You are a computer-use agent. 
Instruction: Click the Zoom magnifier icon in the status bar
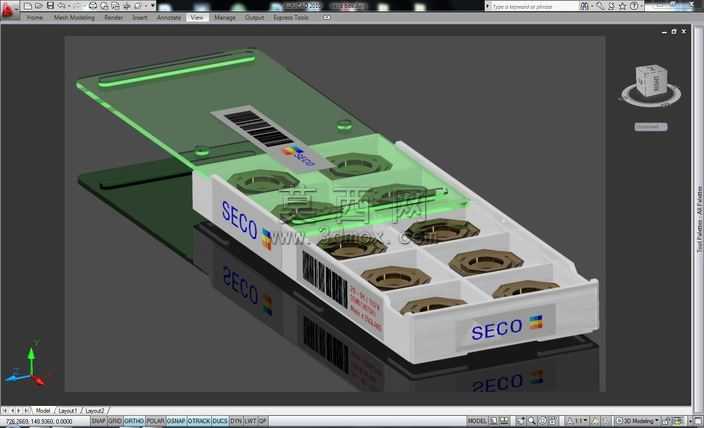tap(532, 421)
